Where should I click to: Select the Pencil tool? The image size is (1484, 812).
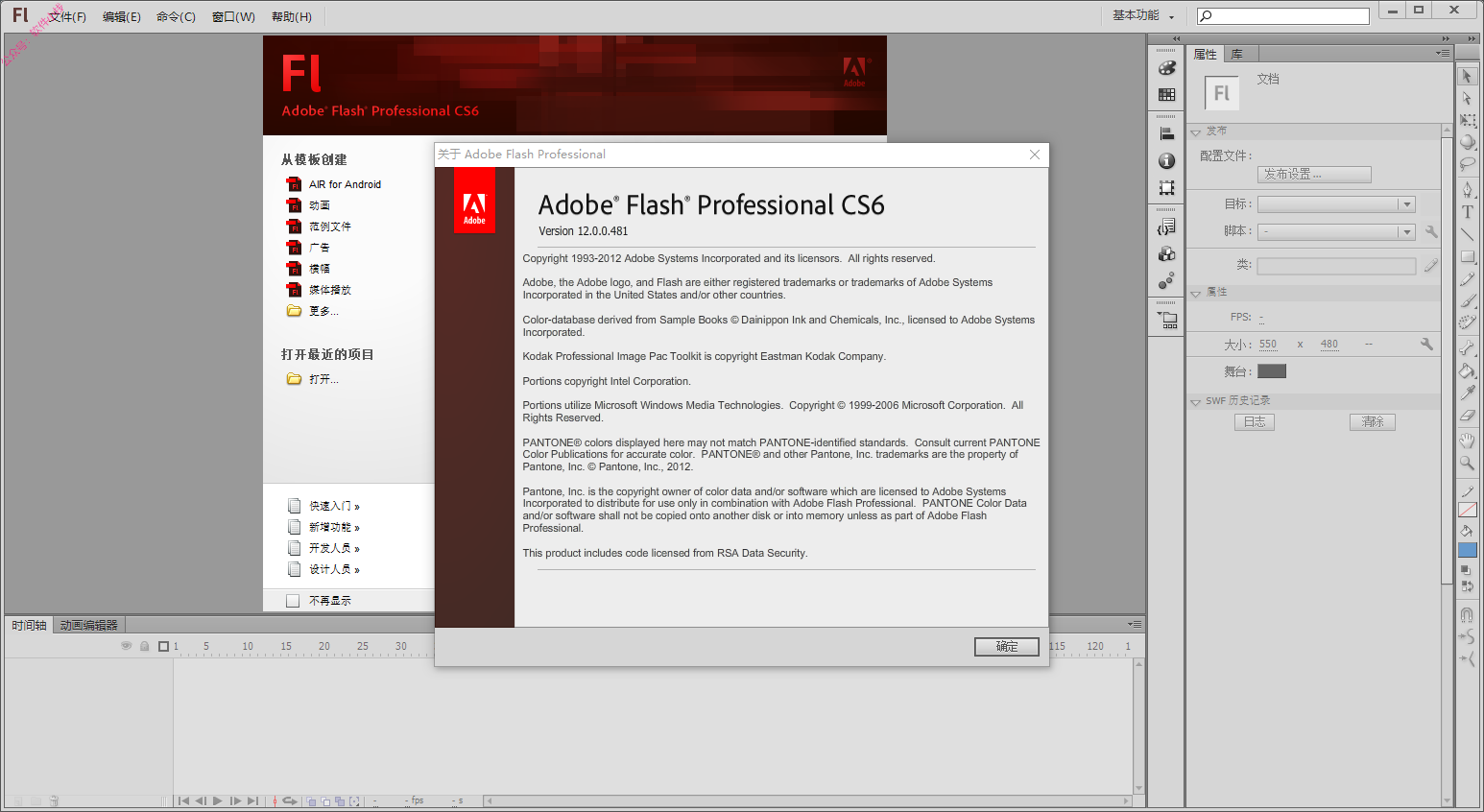pyautogui.click(x=1467, y=278)
